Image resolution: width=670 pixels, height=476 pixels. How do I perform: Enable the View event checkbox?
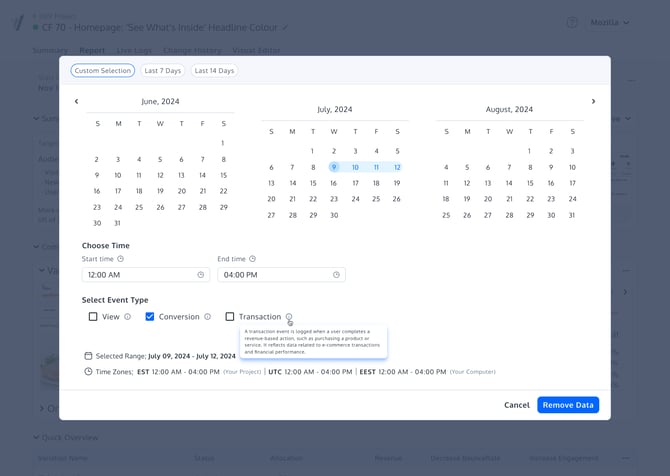pos(93,317)
